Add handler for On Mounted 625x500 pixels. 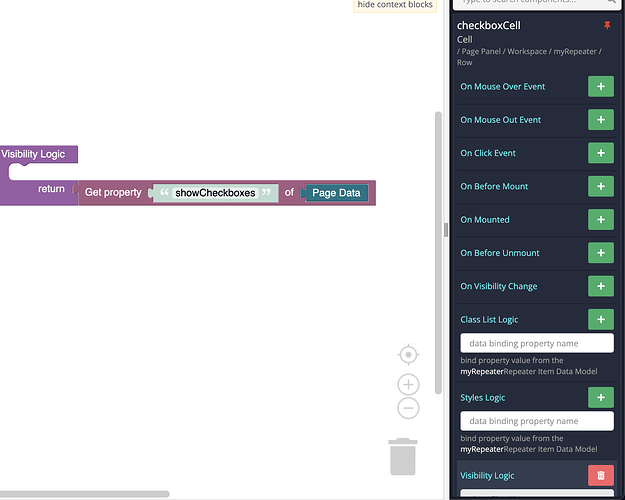click(601, 220)
